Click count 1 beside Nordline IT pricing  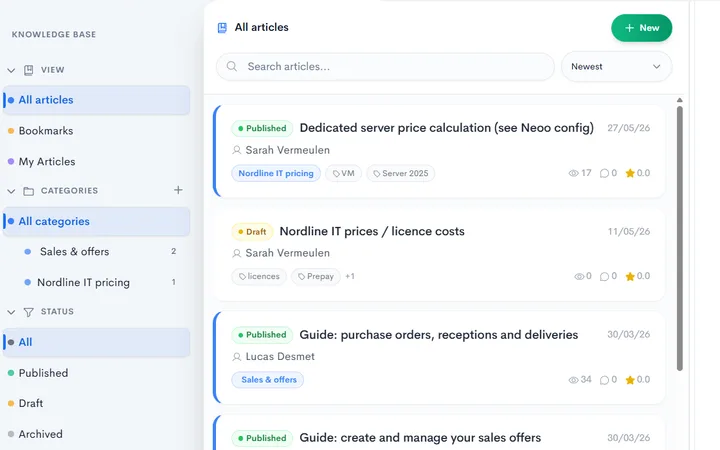coord(174,282)
